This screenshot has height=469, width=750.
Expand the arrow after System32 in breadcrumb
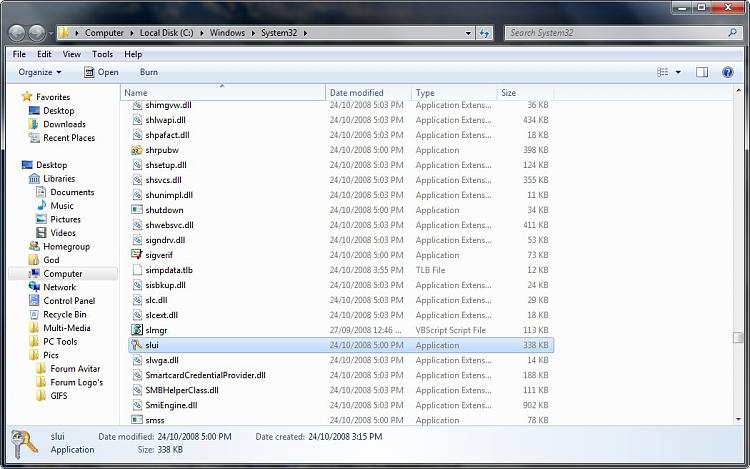(x=305, y=33)
